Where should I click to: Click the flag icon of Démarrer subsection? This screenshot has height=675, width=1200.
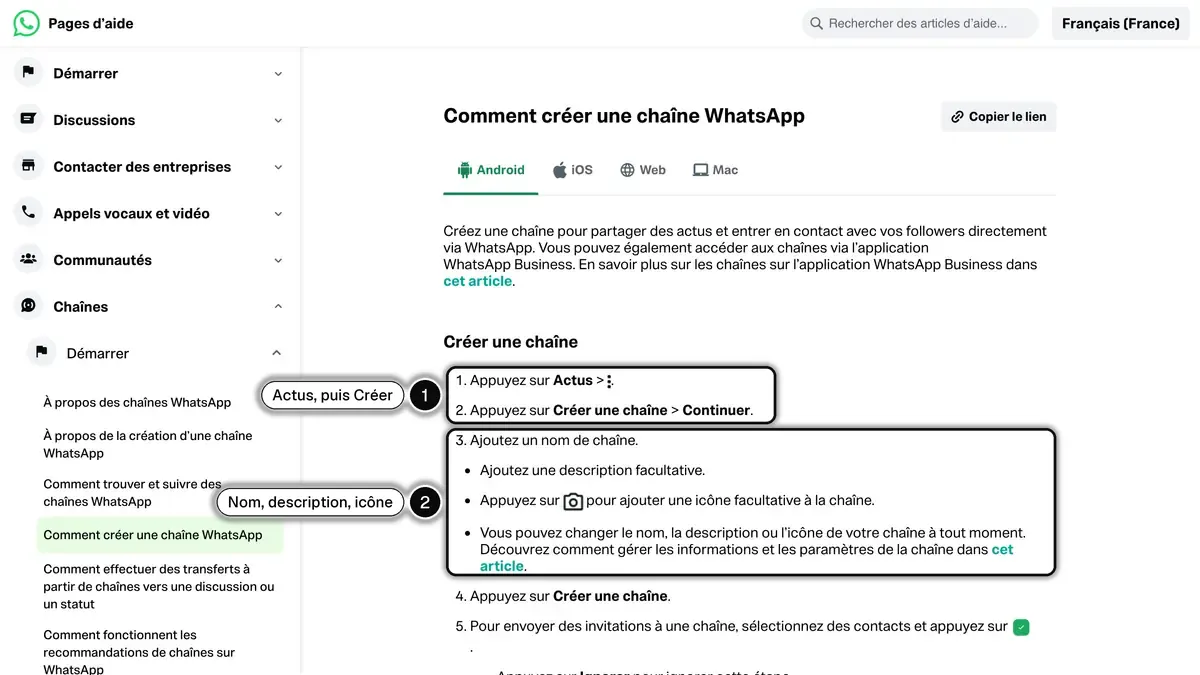tap(41, 352)
